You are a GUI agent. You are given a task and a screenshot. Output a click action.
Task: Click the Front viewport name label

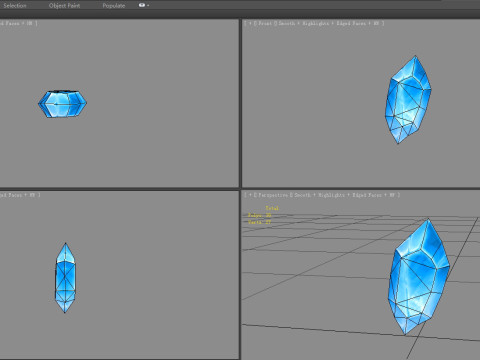pyautogui.click(x=265, y=23)
